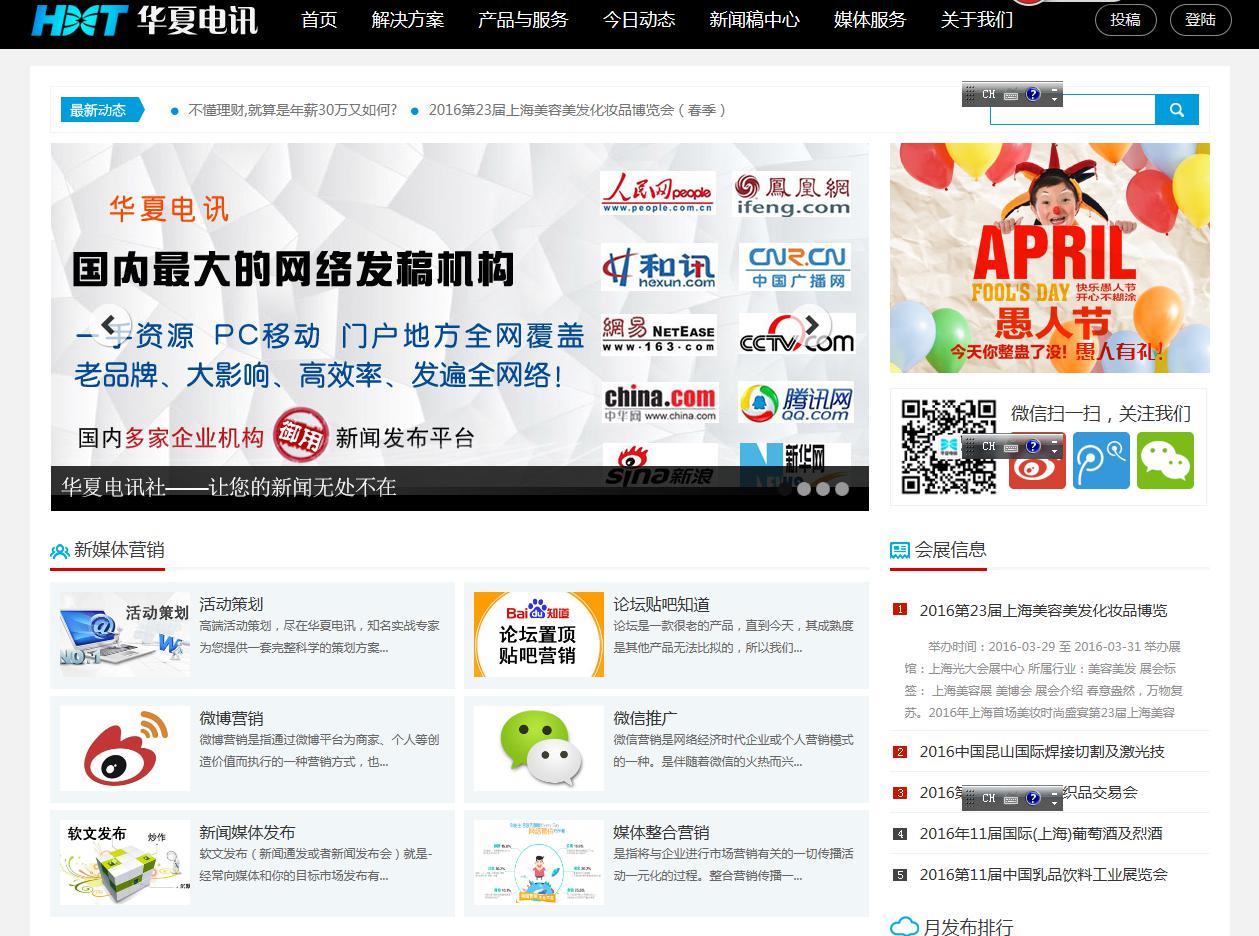1259x936 pixels.
Task: Open exhibition item 2016中国昆山国际焊接切割及激光技
Action: (x=1042, y=751)
